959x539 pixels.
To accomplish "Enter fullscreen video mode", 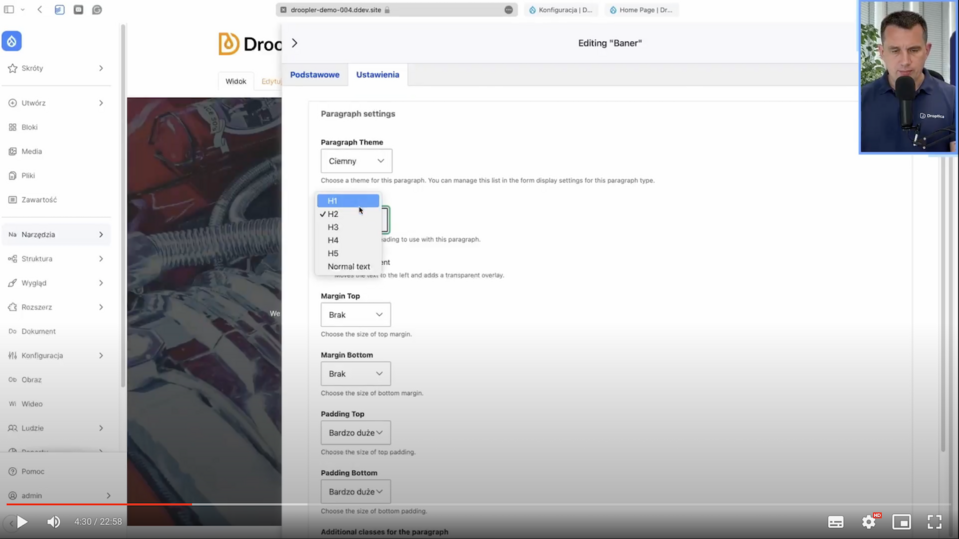I will pyautogui.click(x=935, y=522).
